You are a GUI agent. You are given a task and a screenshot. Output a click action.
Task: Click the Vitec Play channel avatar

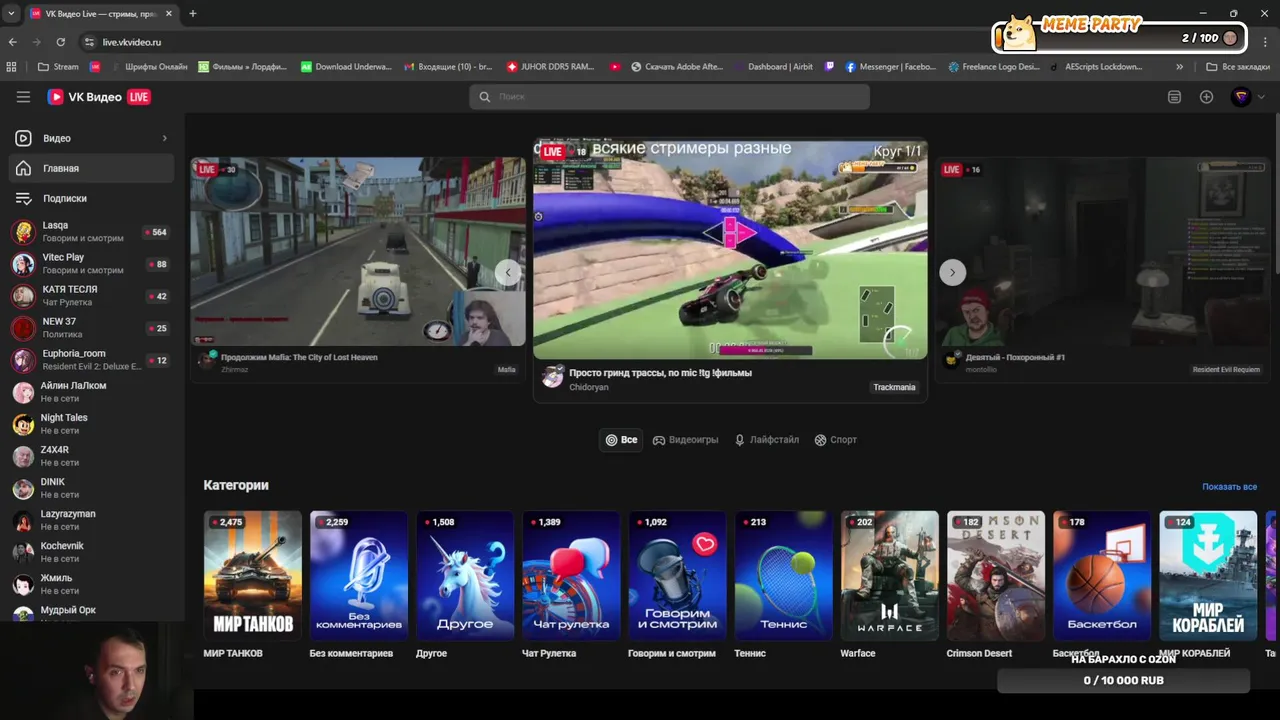coord(23,264)
